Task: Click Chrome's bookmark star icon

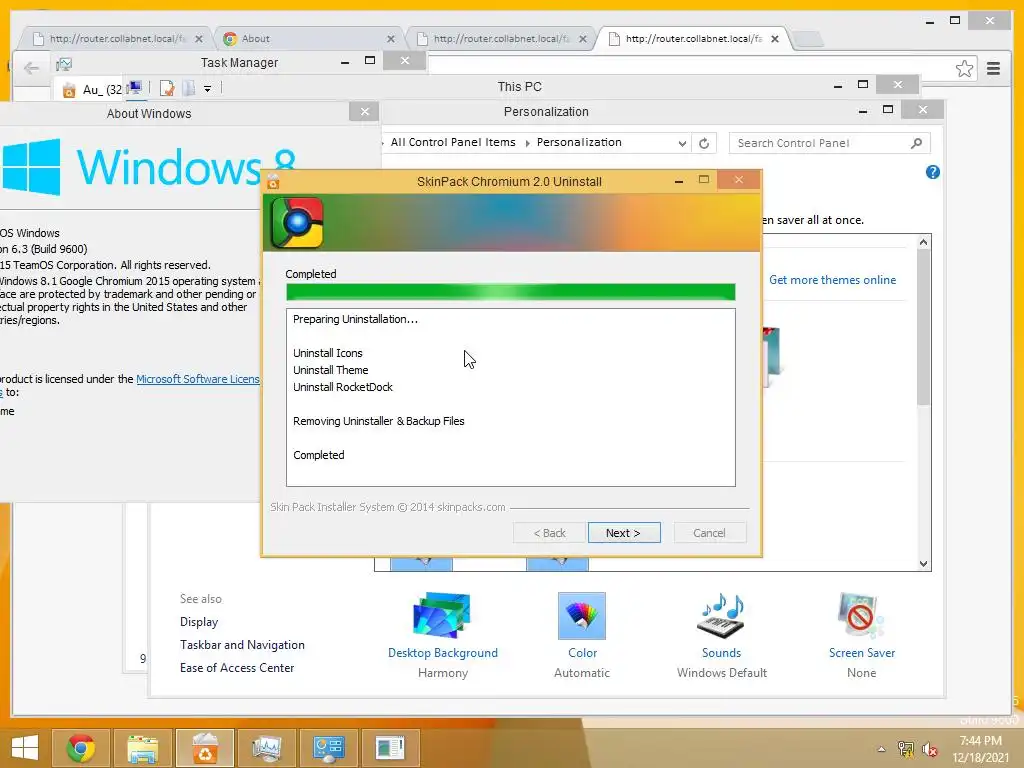Action: tap(964, 69)
